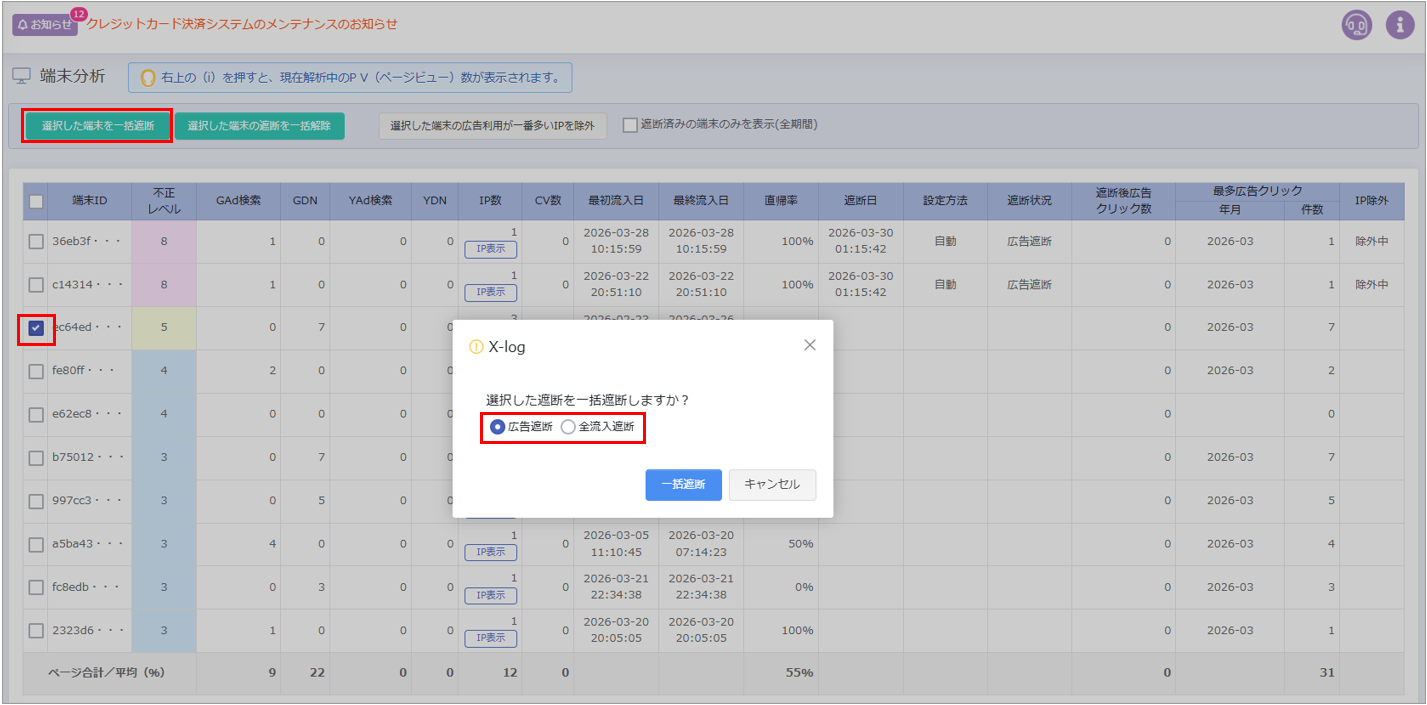Screen dimensions: 1427x705
Task: Click 選択した端末の遮断を一括解除 button
Action: point(259,126)
